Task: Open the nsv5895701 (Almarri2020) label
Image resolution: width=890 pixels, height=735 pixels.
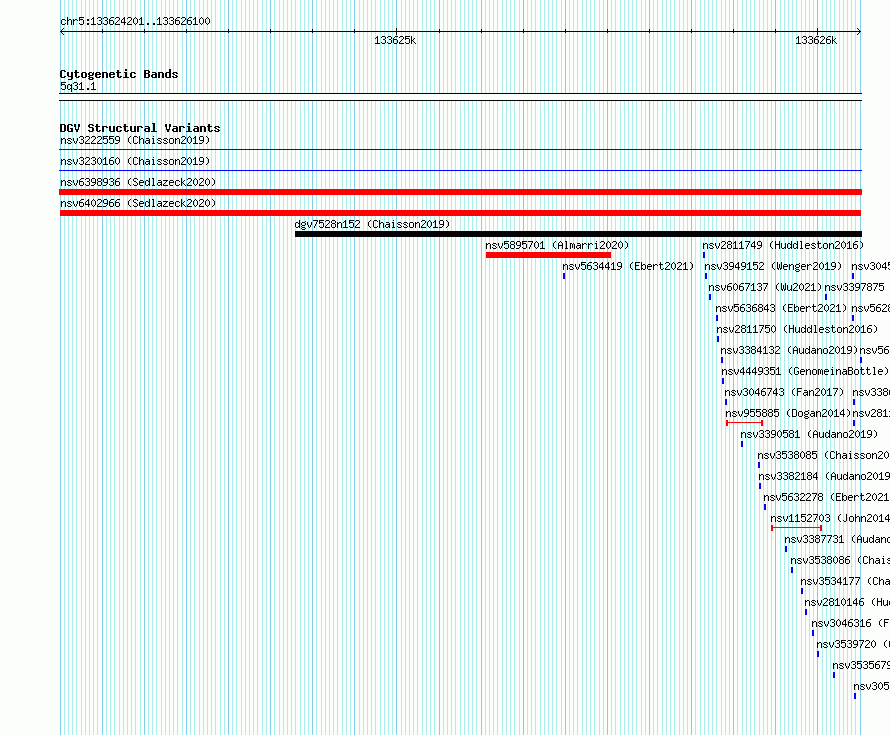Action: (557, 245)
